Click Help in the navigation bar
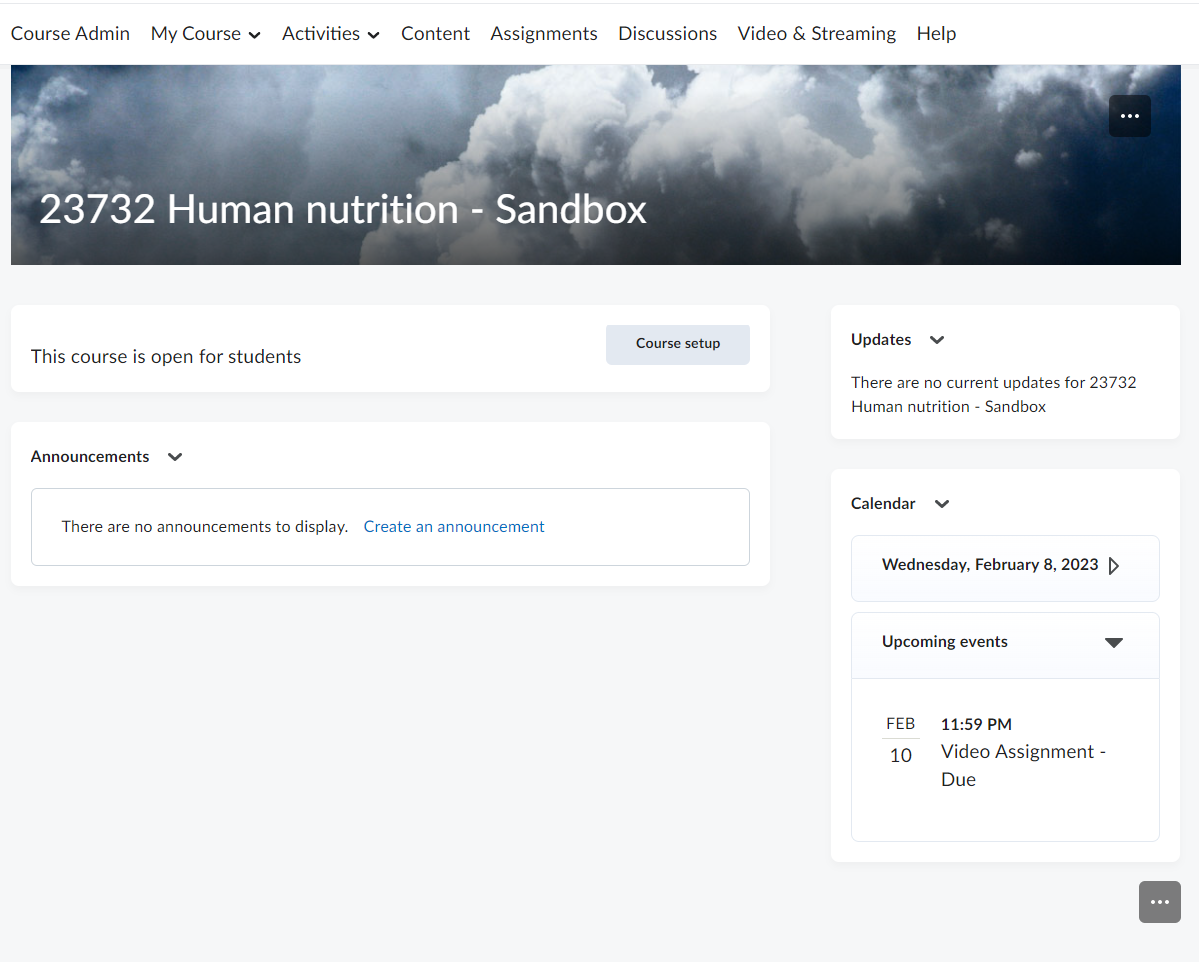Image resolution: width=1199 pixels, height=962 pixels. [x=936, y=34]
